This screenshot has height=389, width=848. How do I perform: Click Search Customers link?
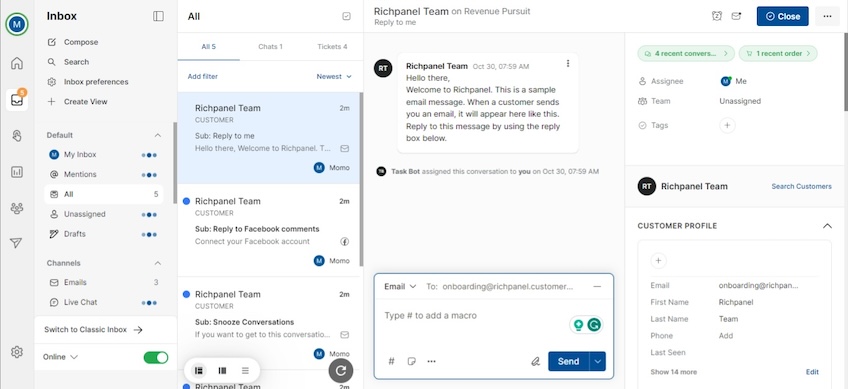tap(801, 186)
